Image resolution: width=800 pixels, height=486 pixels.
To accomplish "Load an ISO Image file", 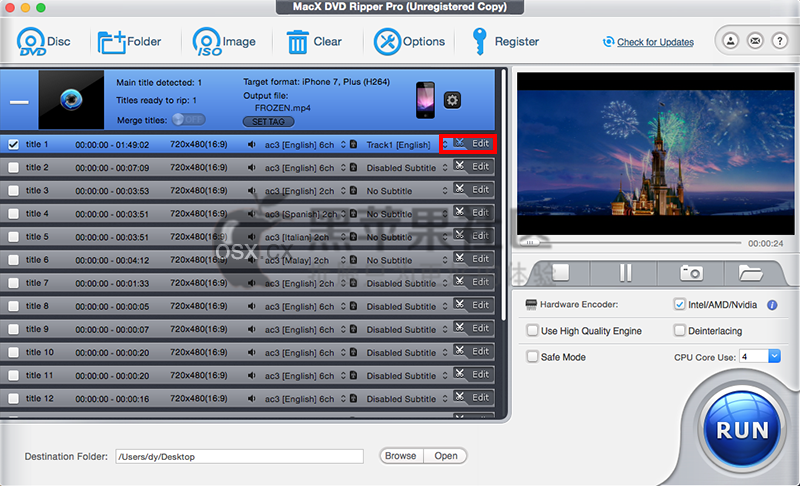I will click(x=223, y=42).
